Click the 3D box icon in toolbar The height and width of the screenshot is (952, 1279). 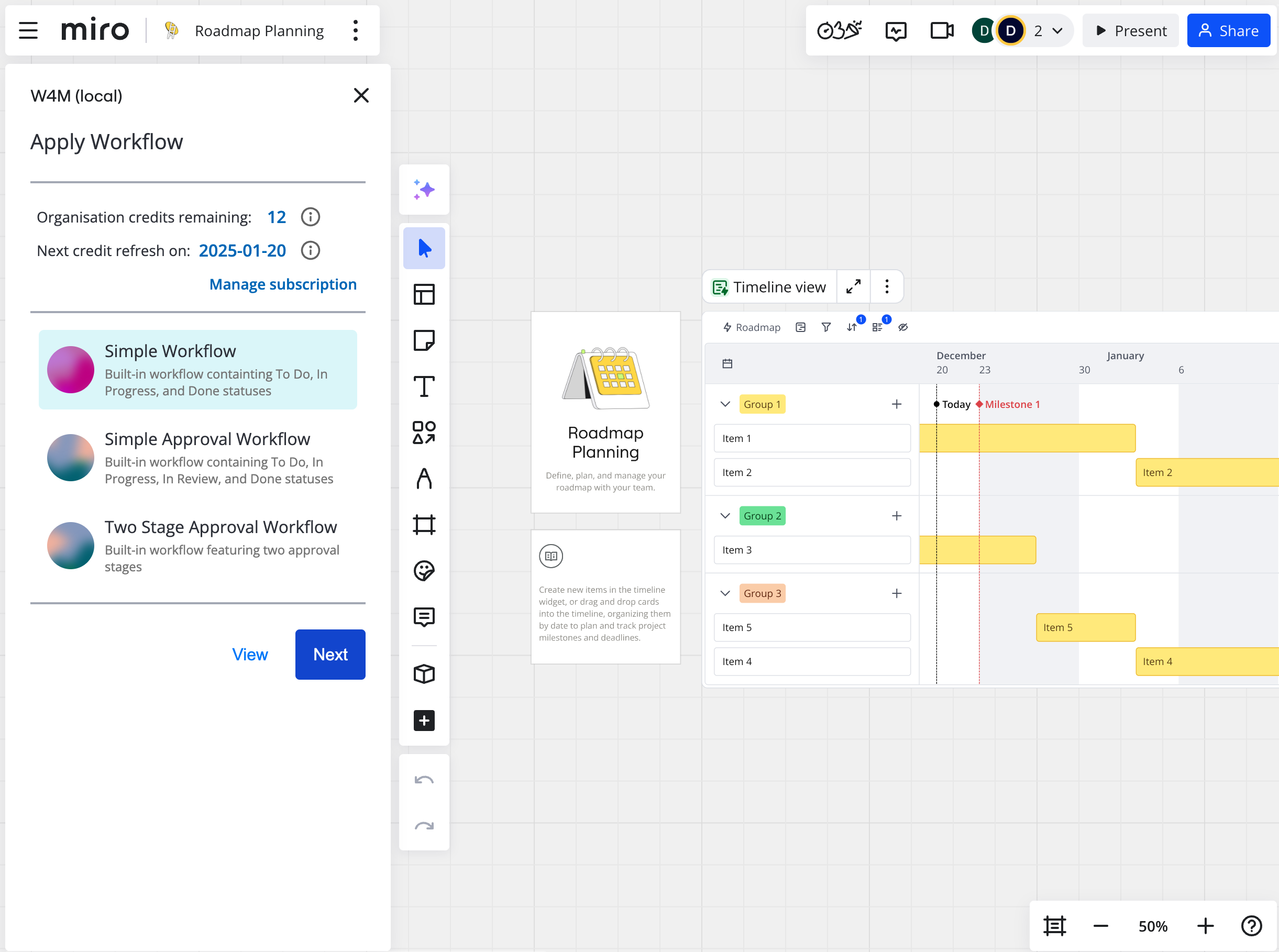(x=424, y=674)
